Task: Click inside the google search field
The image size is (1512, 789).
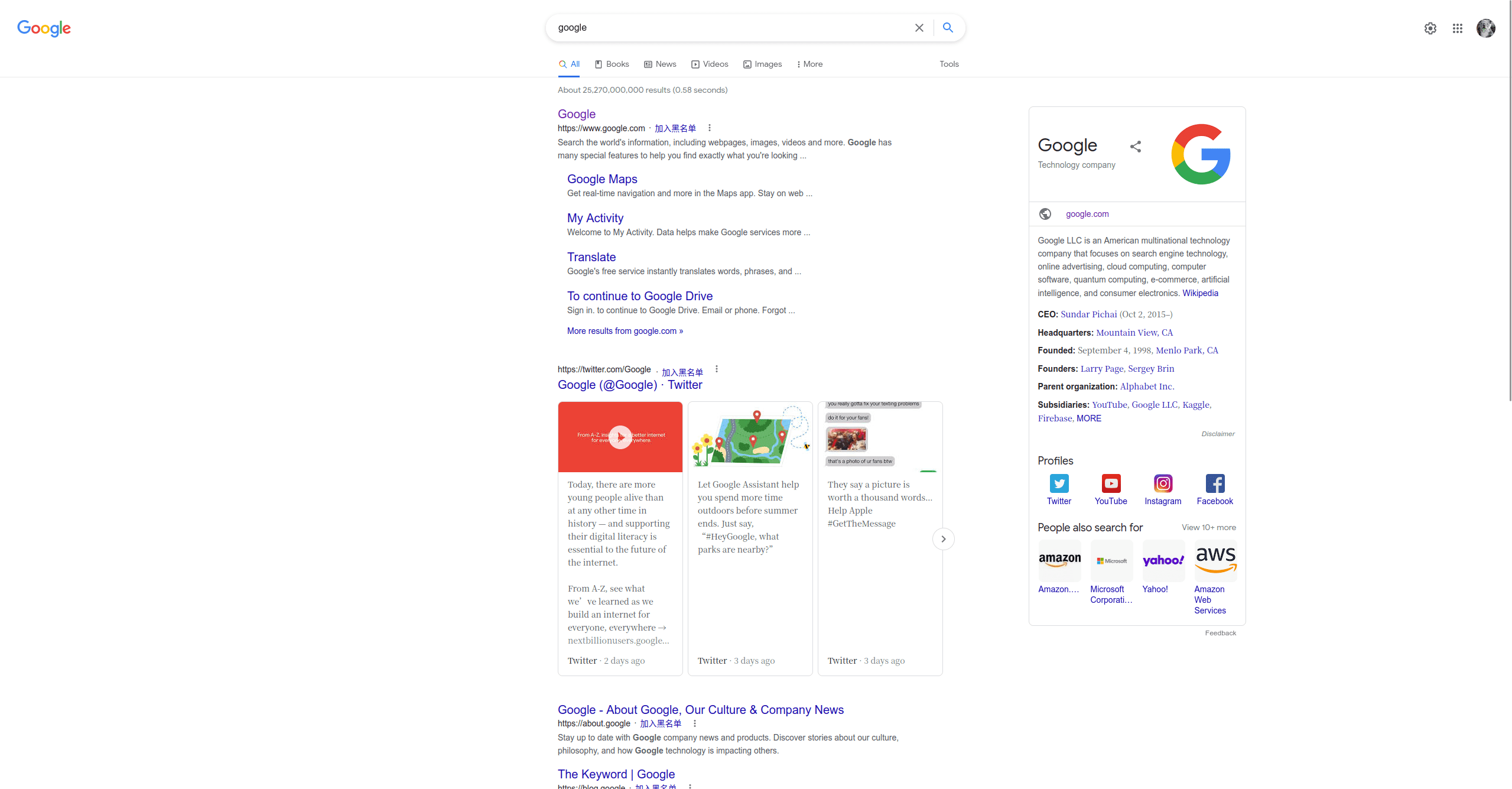Action: pos(727,28)
